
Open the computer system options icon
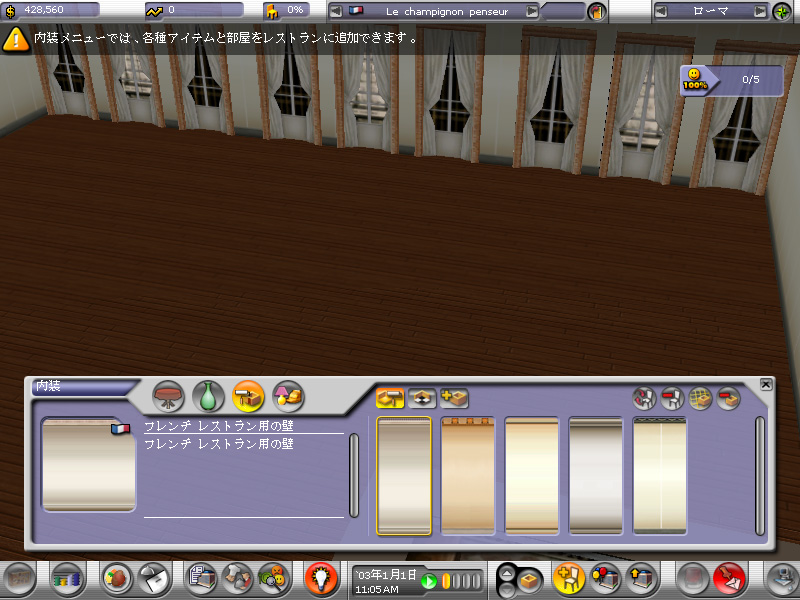[781, 579]
